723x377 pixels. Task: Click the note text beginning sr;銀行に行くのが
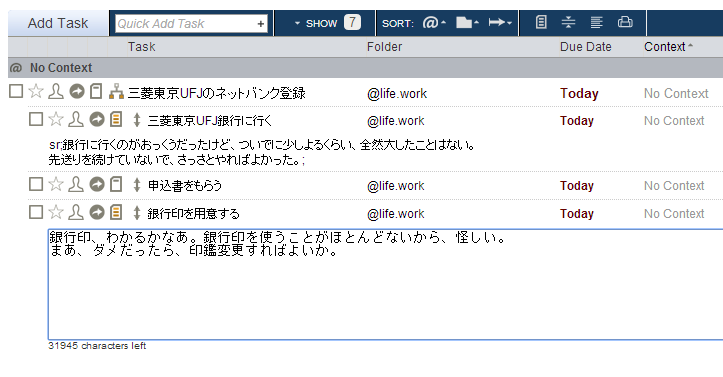tap(262, 152)
